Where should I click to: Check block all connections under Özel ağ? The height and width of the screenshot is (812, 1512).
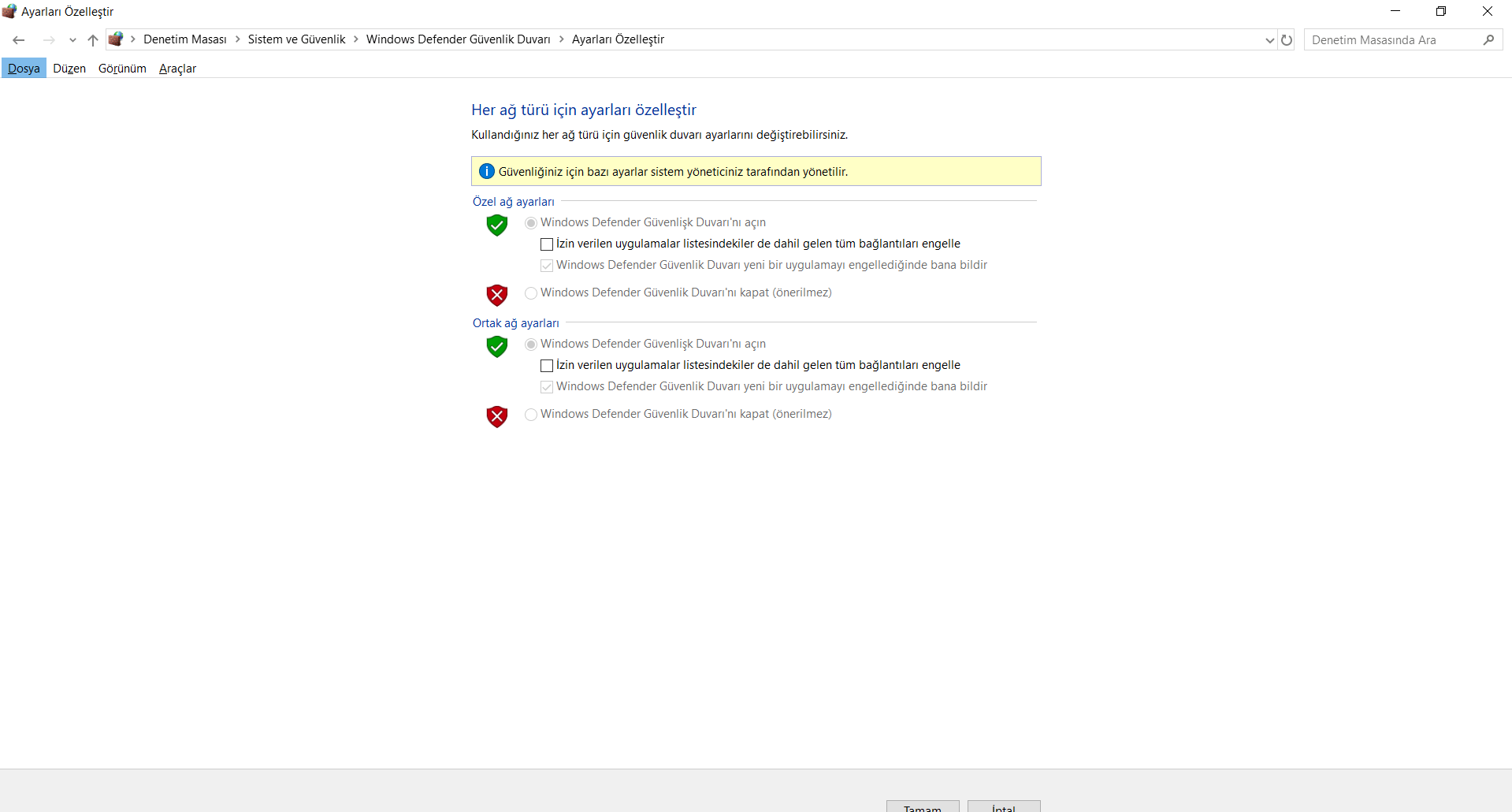click(x=547, y=244)
